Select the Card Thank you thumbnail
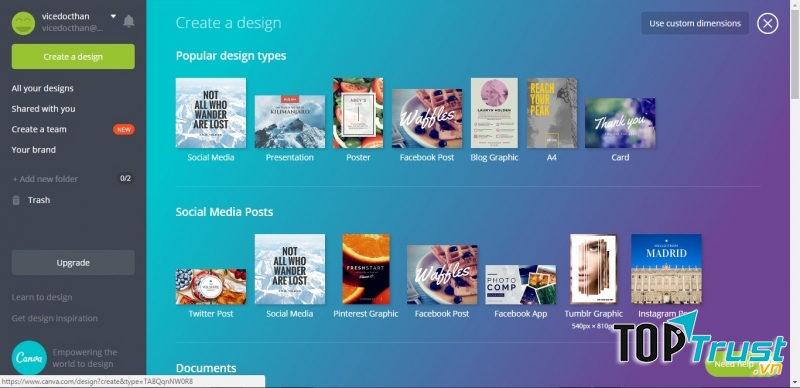 coord(620,123)
